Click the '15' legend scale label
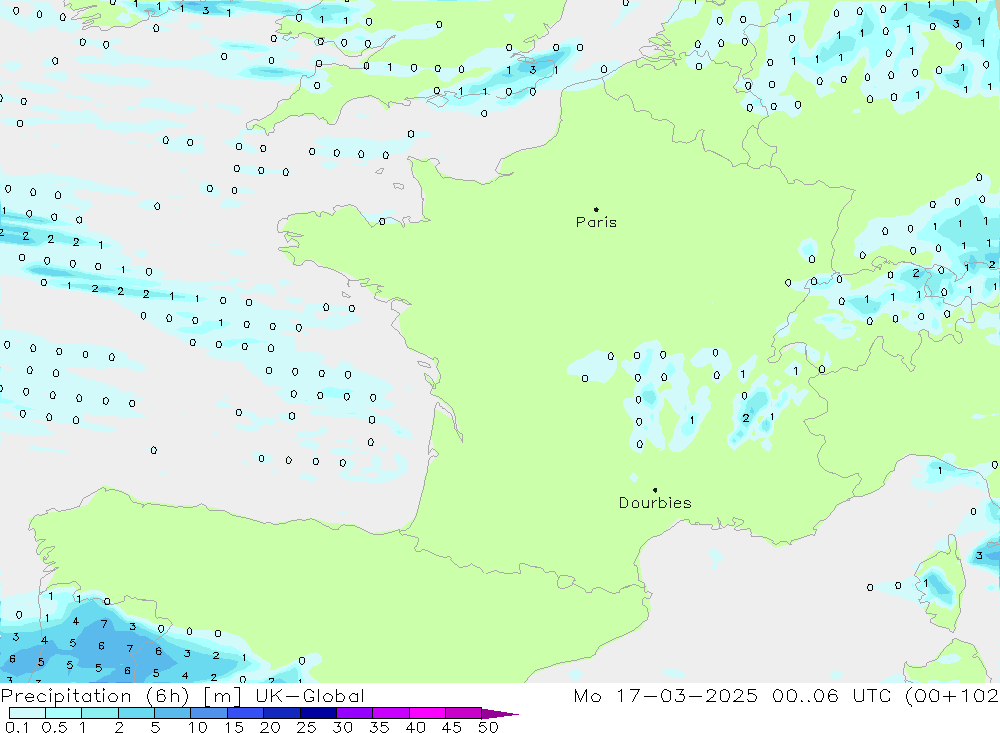The image size is (1000, 733). [234, 727]
